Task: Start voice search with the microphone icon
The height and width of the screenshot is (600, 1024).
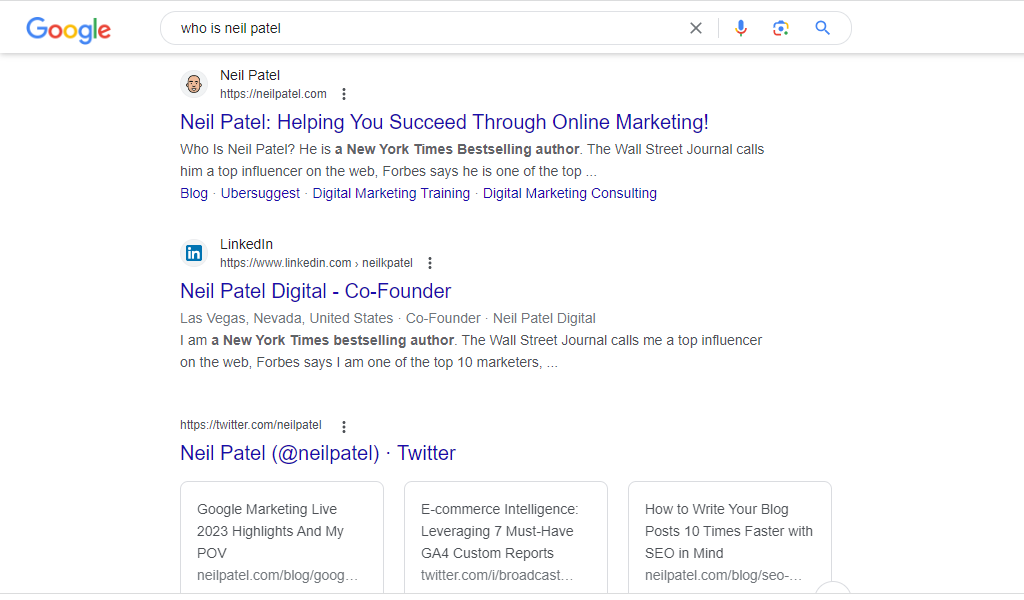Action: tap(741, 28)
